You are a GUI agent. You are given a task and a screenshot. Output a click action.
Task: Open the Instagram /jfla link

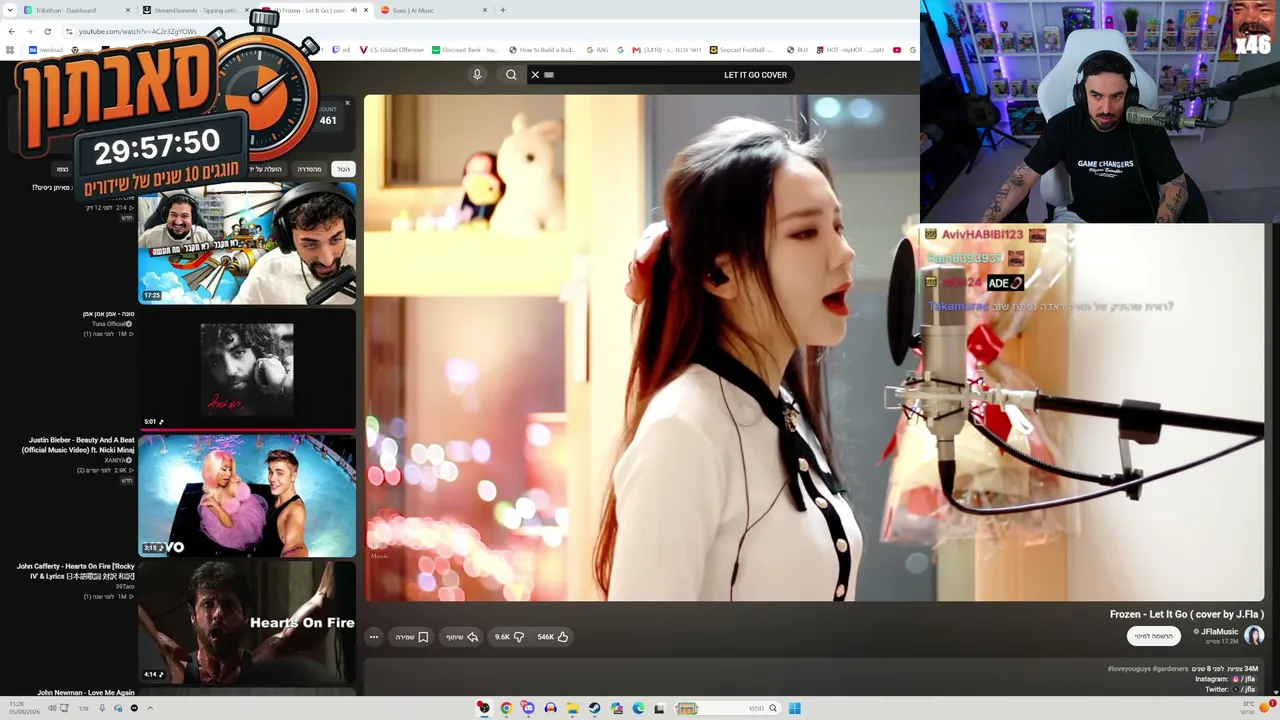click(x=1245, y=679)
